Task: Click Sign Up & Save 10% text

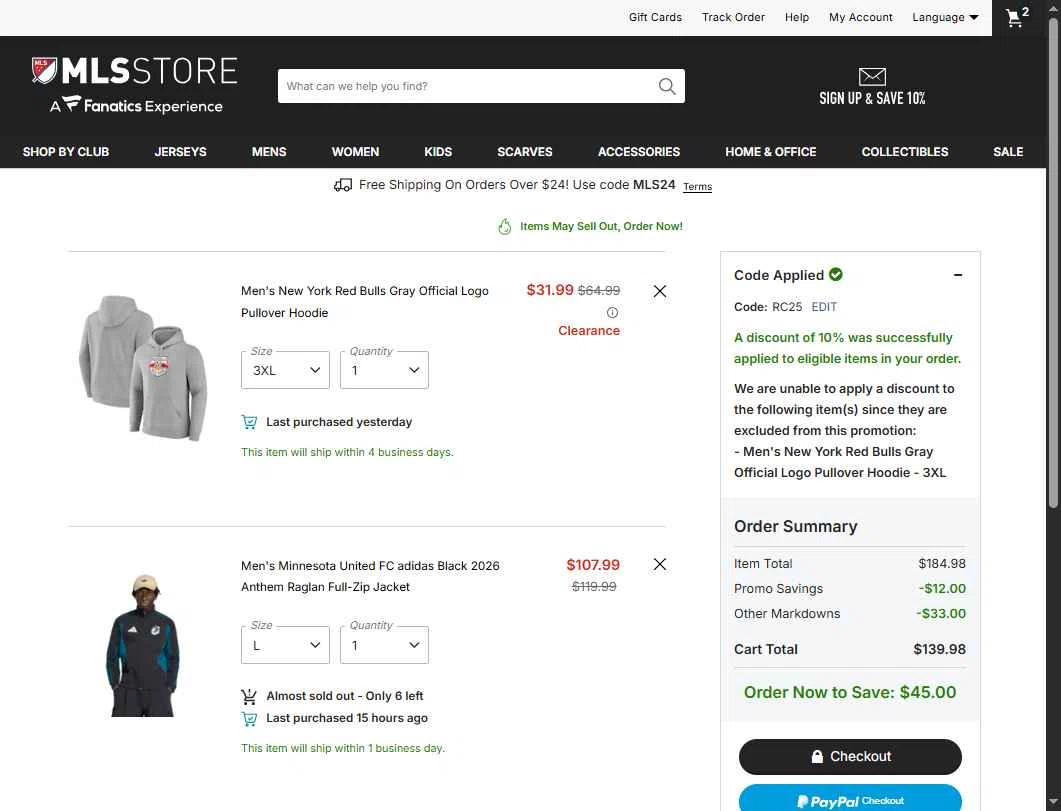Action: (872, 98)
